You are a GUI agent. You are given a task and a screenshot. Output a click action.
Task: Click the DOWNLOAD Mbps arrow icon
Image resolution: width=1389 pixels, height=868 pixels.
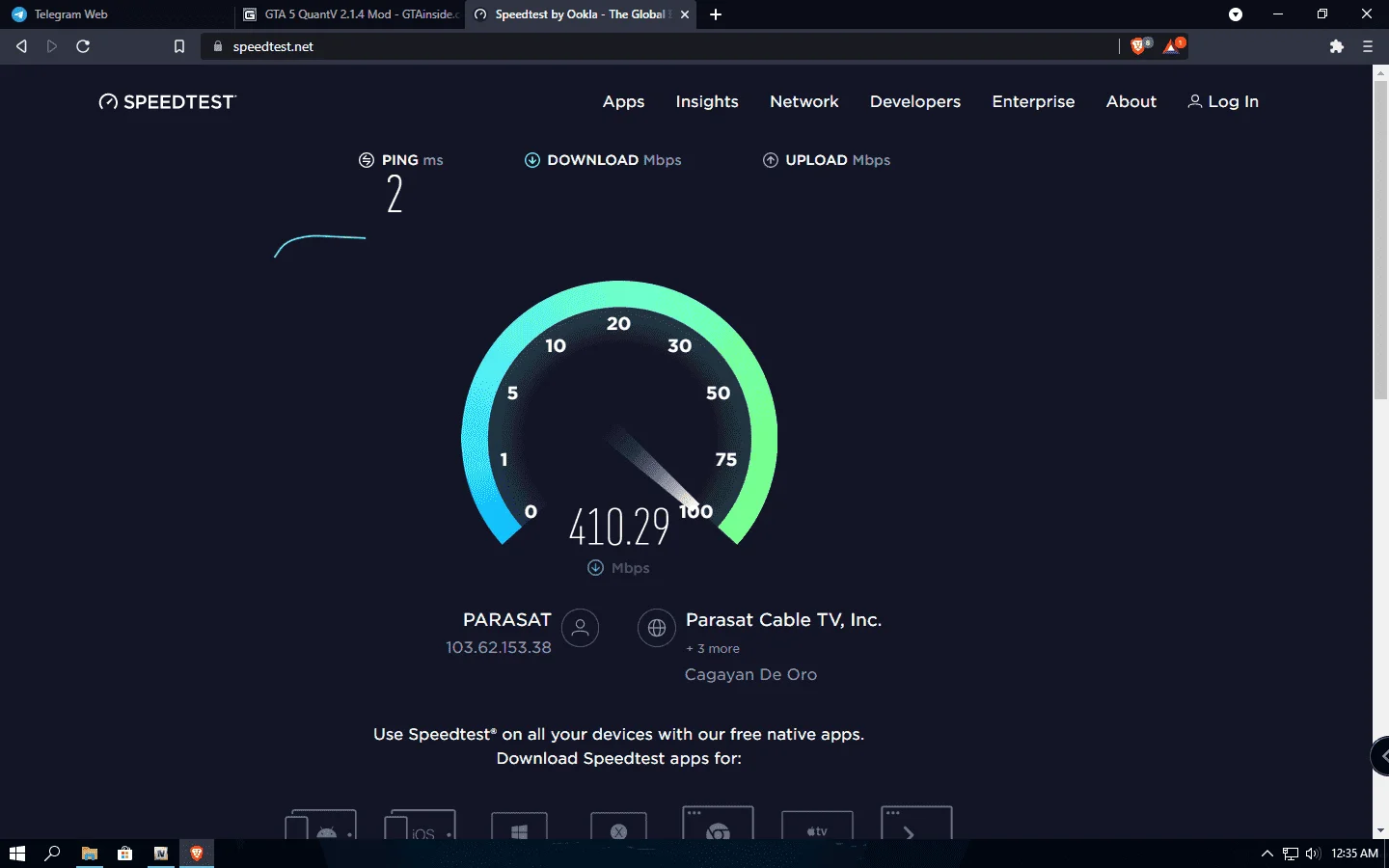(x=532, y=160)
